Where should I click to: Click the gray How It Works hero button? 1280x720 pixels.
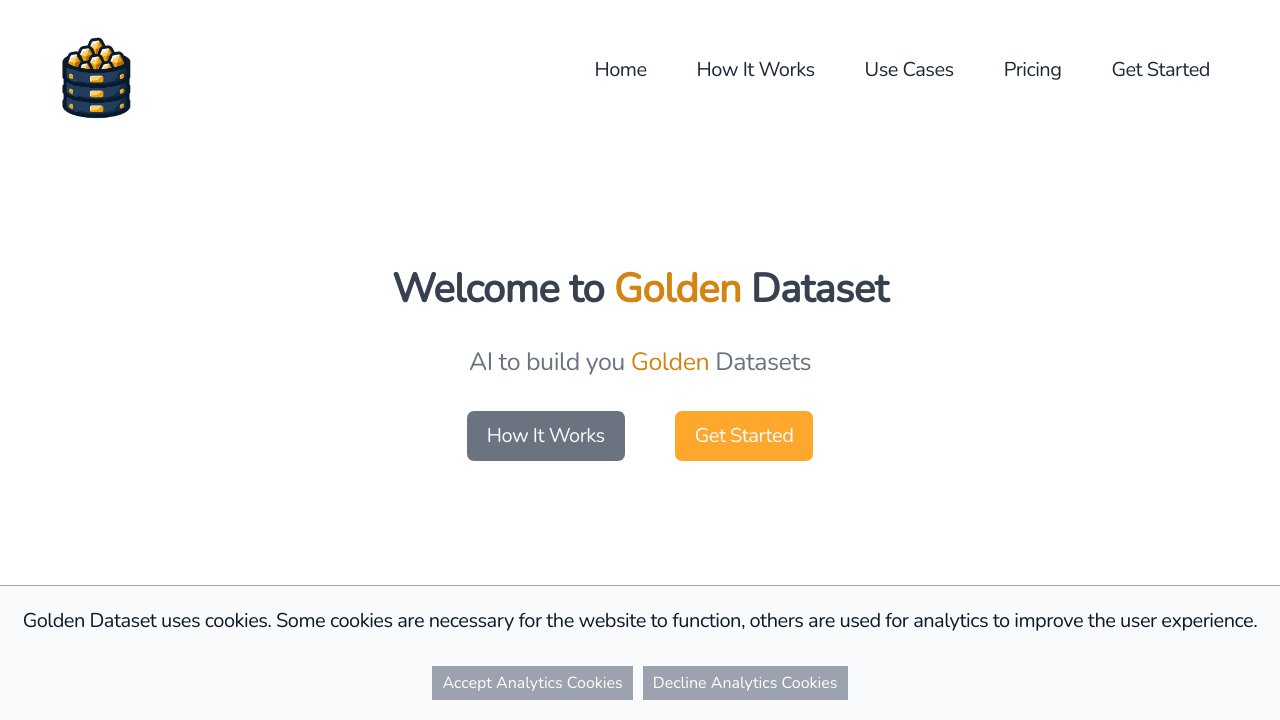(x=546, y=435)
